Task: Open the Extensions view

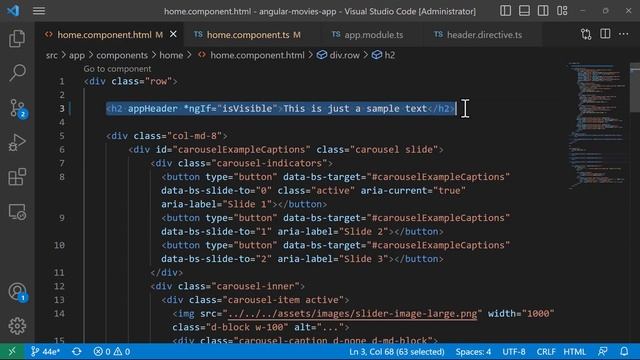Action: click(x=17, y=177)
